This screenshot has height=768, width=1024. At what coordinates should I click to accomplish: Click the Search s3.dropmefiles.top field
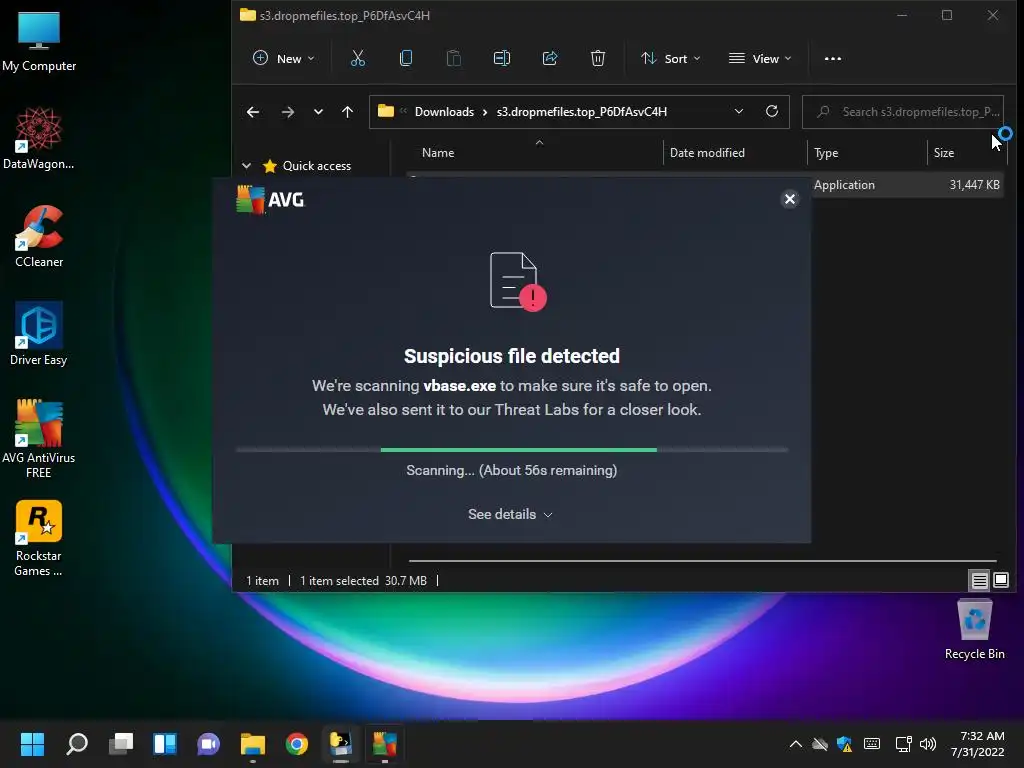(x=903, y=112)
